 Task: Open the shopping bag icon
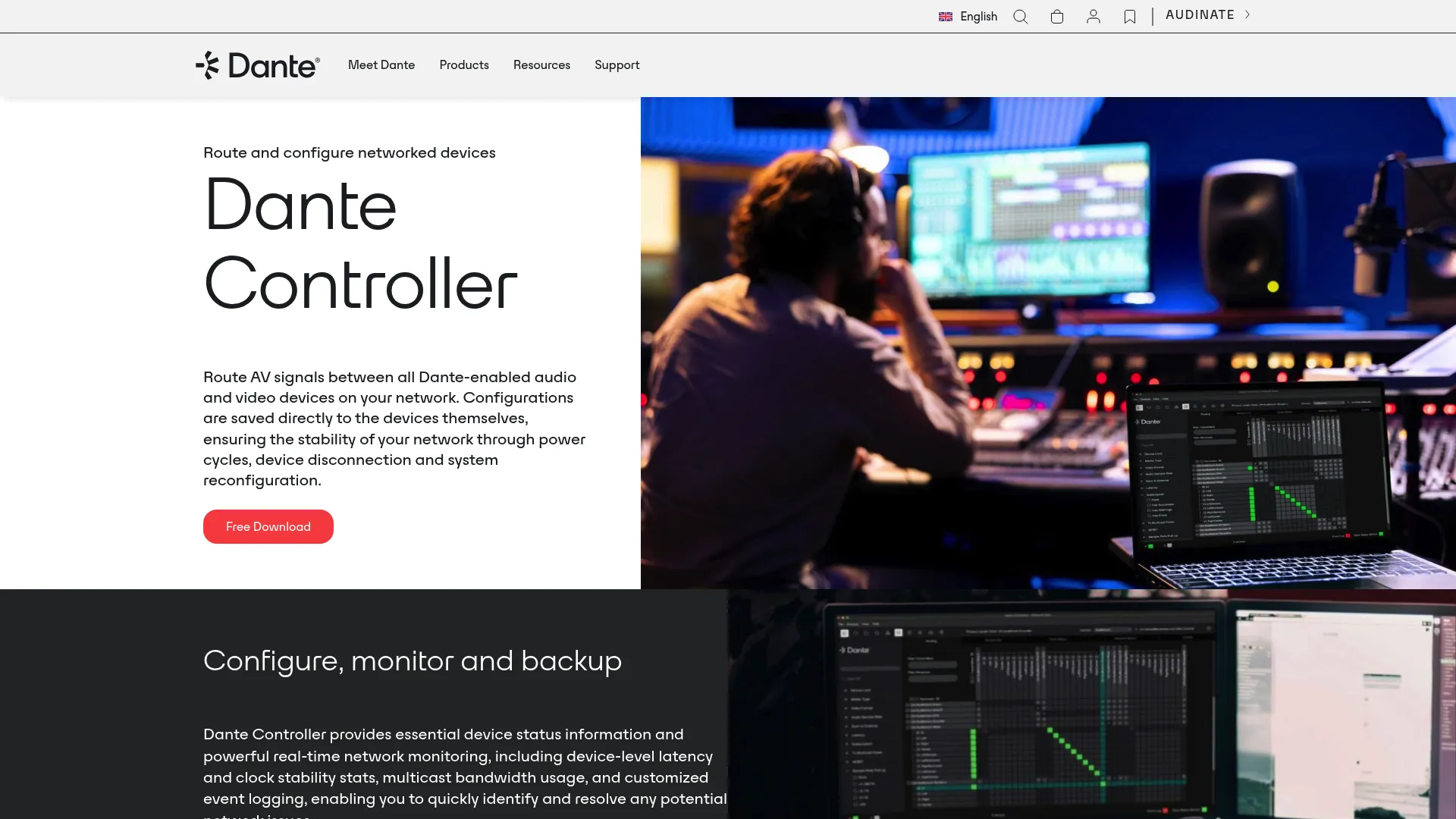click(1057, 17)
